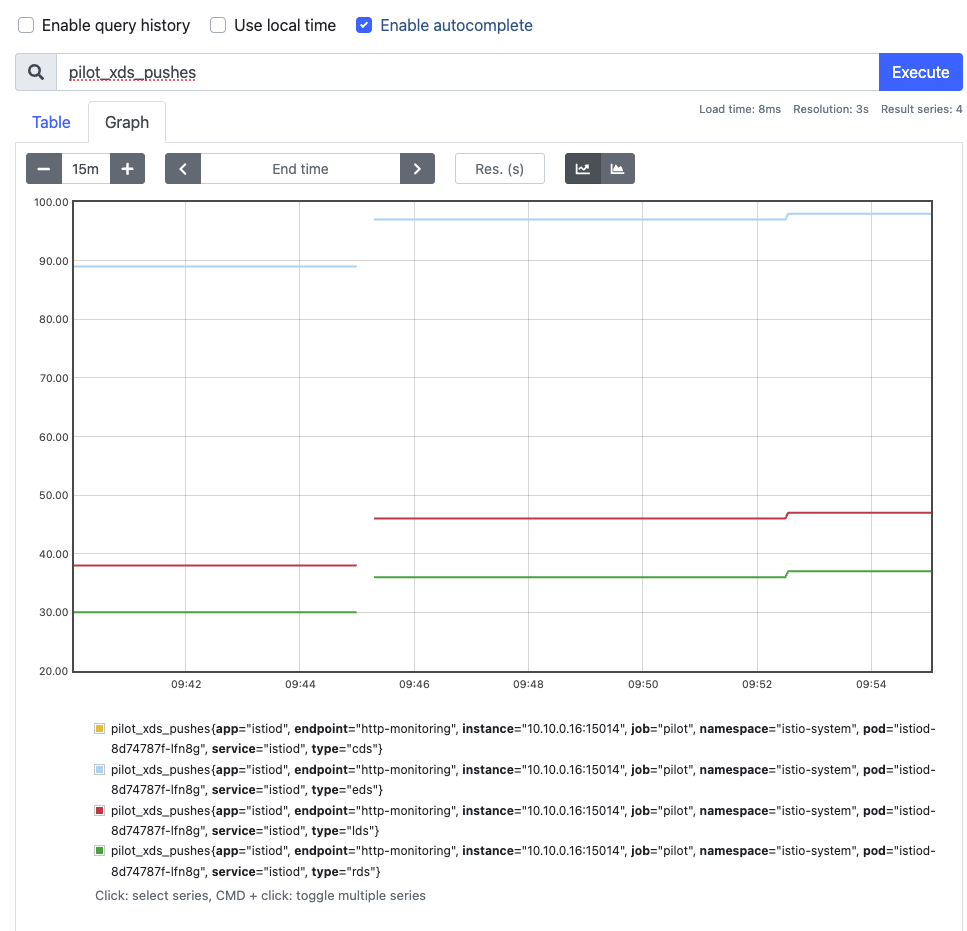Select the green rds series swatch

tap(99, 851)
